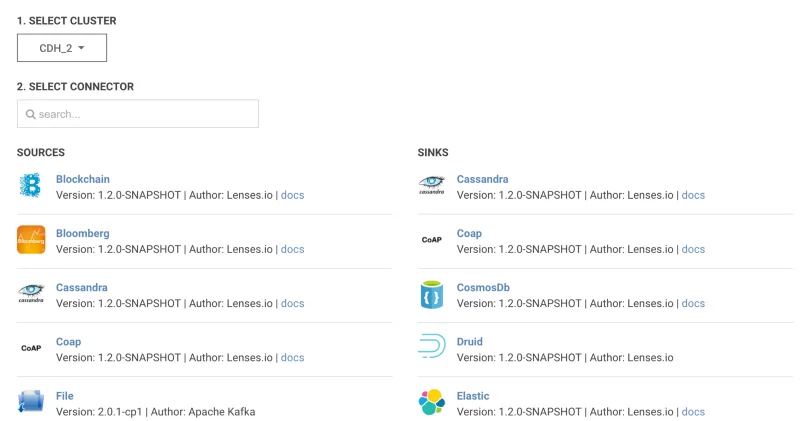
Task: Choose the Cassandra connector under Sinks
Action: click(x=482, y=179)
